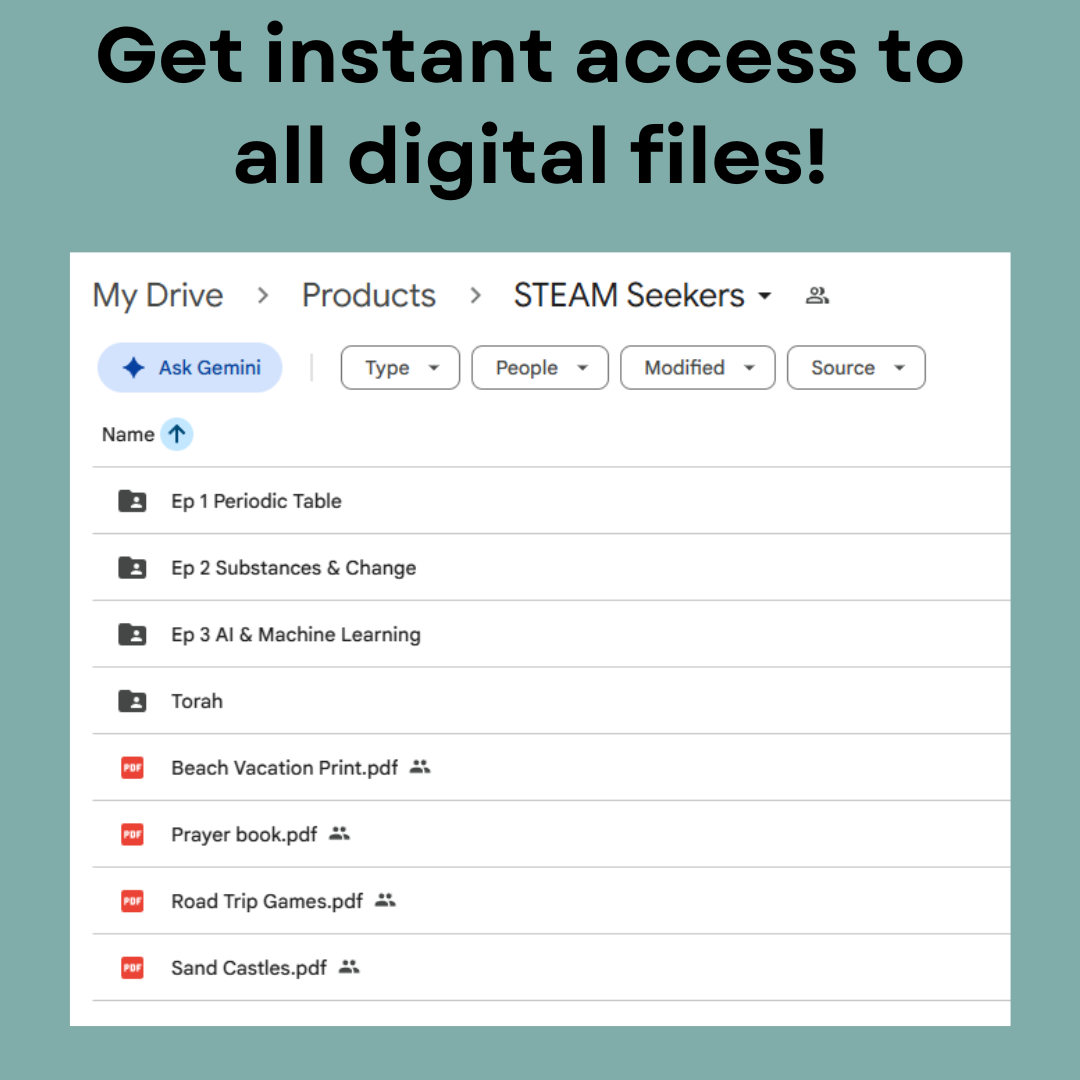Click the PDF icon for Prayer book.pdf
The width and height of the screenshot is (1080, 1080).
[132, 834]
